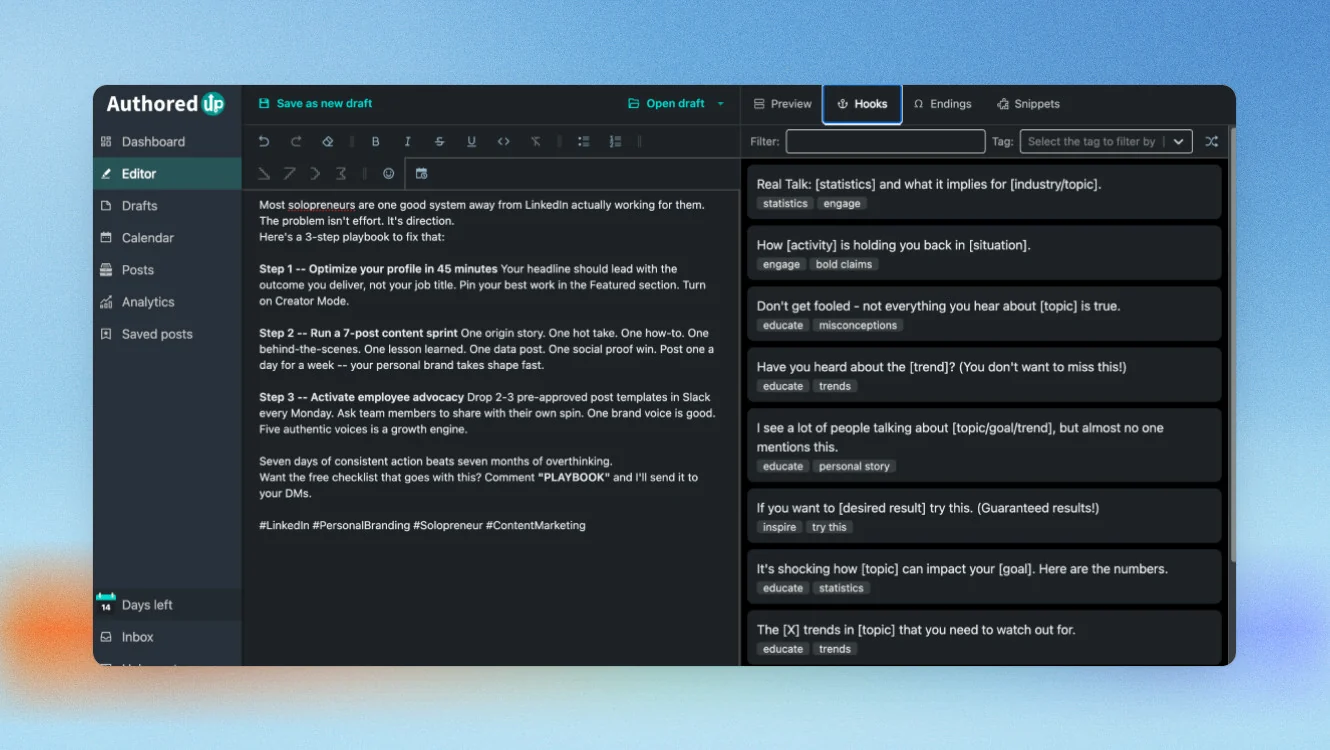Click the Days left counter in the sidebar

[167, 605]
